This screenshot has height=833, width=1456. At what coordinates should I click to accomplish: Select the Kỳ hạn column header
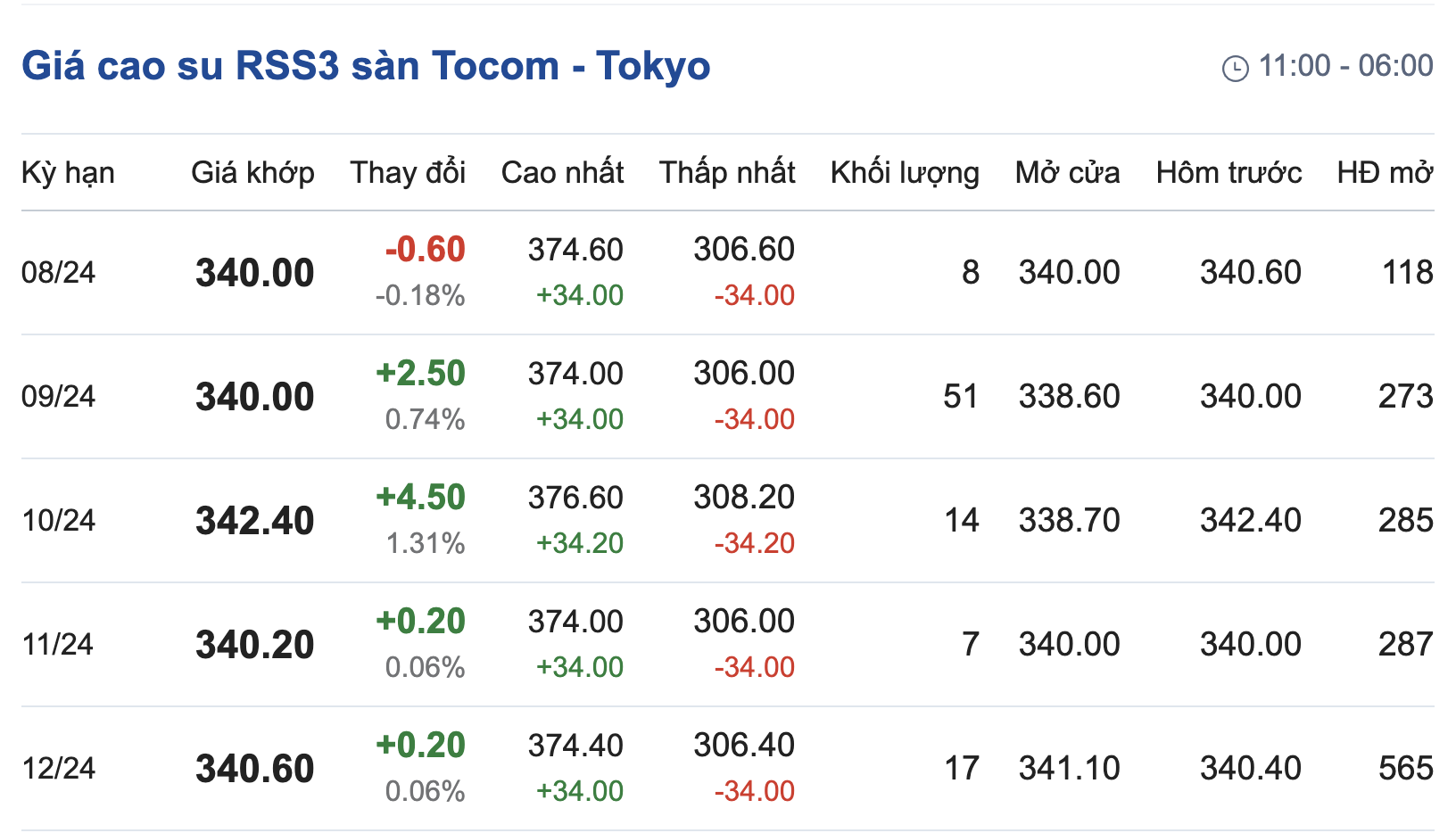coord(68,173)
